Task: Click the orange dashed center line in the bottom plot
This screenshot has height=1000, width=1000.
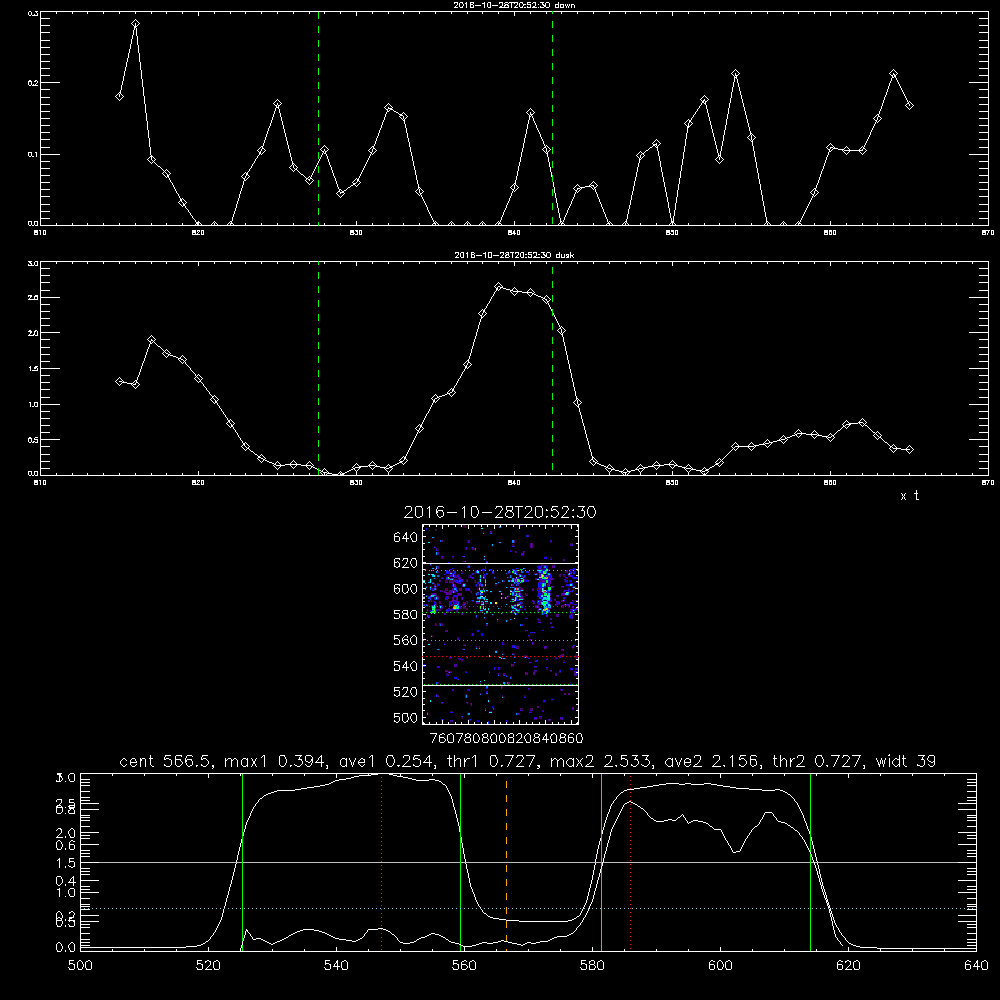Action: [x=506, y=861]
